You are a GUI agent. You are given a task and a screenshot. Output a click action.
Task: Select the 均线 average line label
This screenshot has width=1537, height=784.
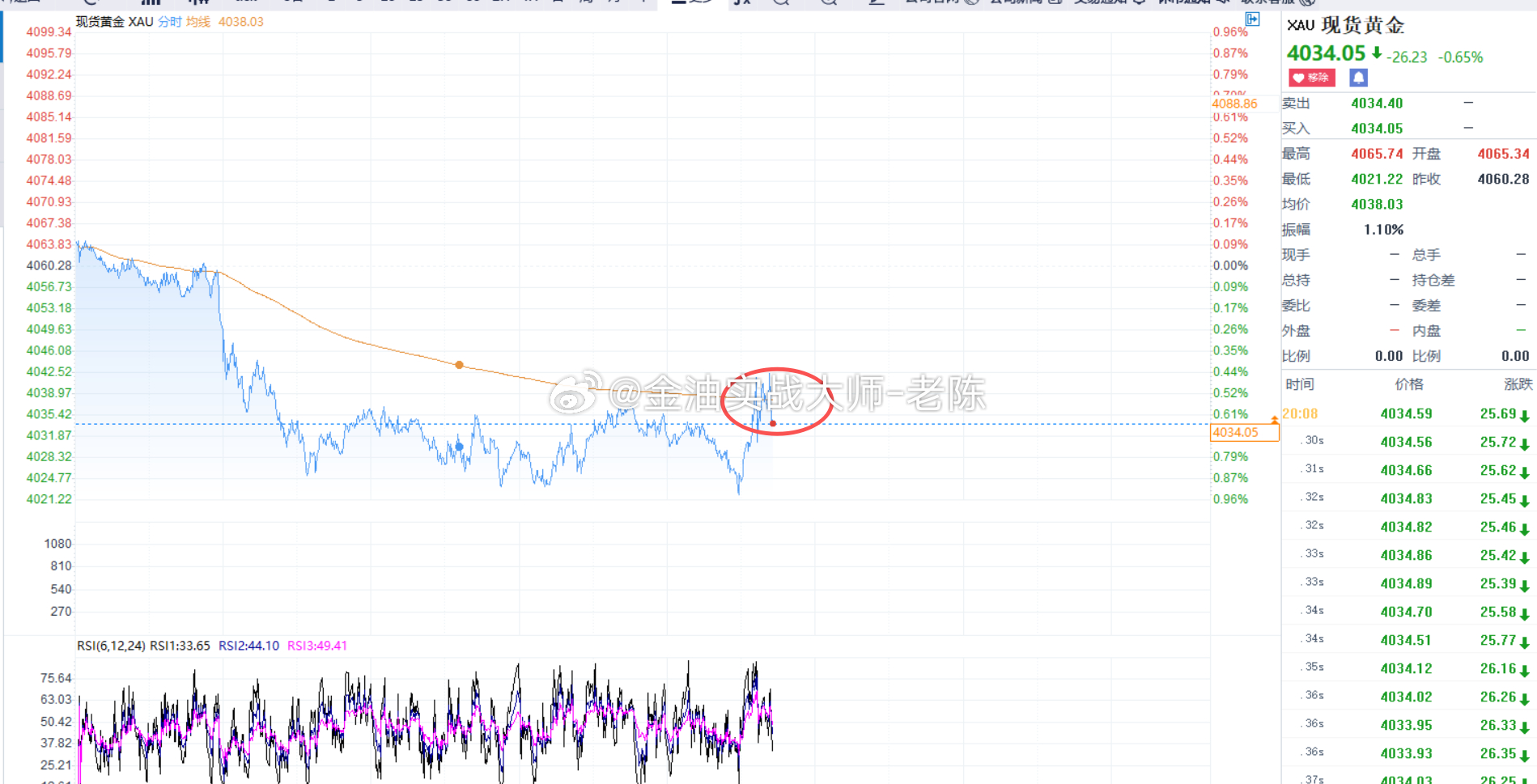coord(198,22)
